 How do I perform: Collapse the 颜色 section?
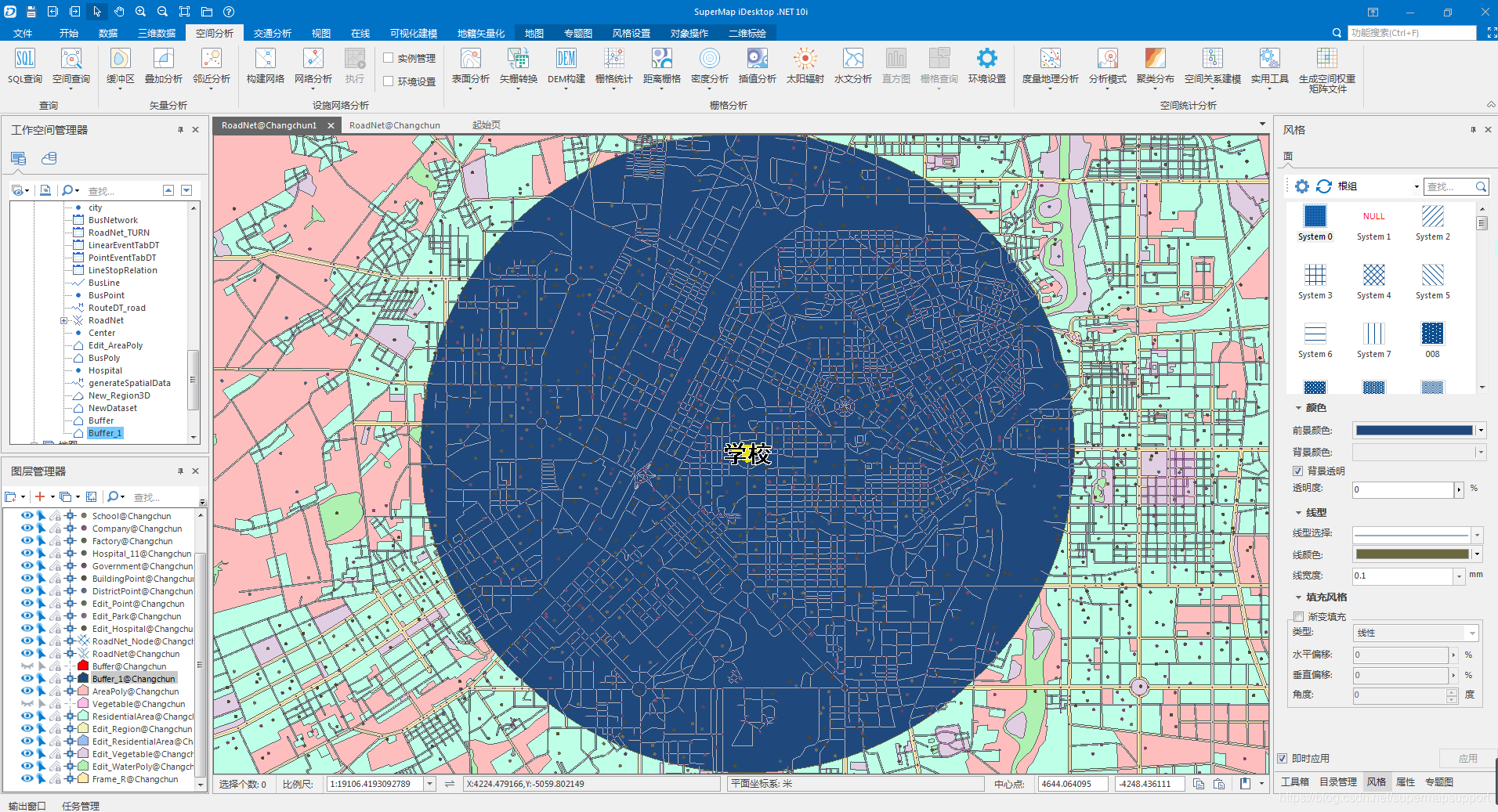(x=1298, y=408)
